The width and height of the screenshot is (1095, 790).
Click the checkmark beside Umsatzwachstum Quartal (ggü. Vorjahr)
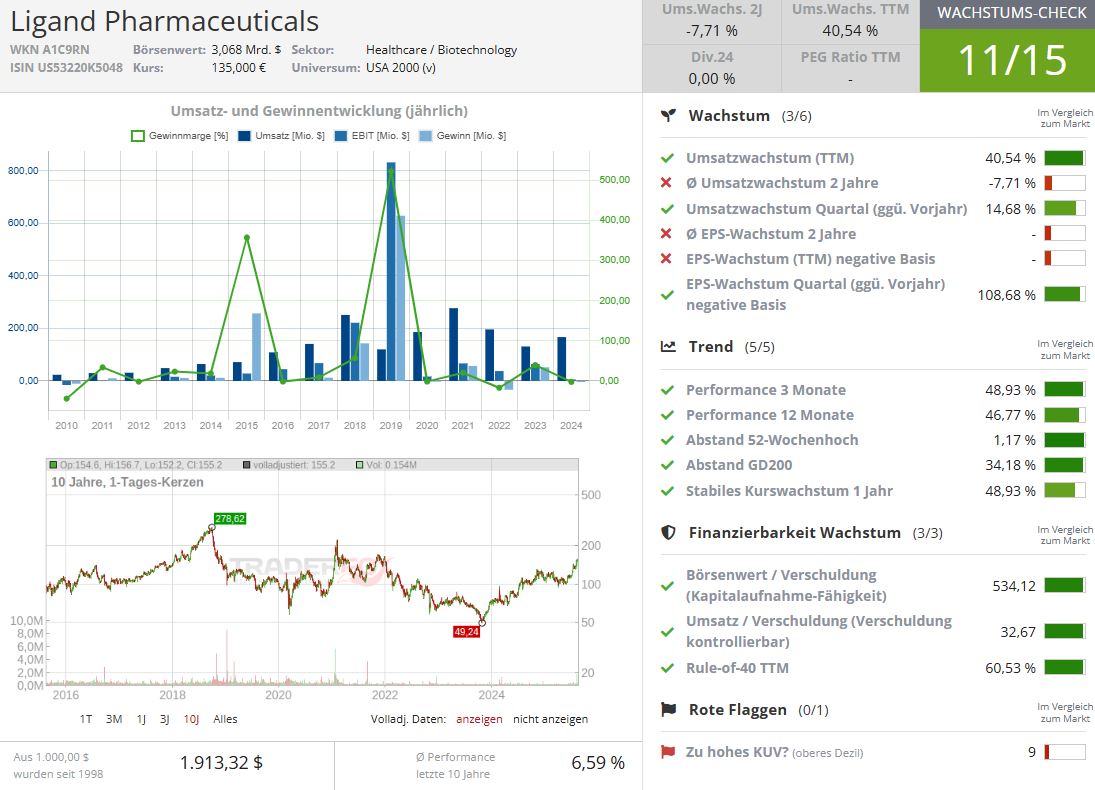click(667, 209)
